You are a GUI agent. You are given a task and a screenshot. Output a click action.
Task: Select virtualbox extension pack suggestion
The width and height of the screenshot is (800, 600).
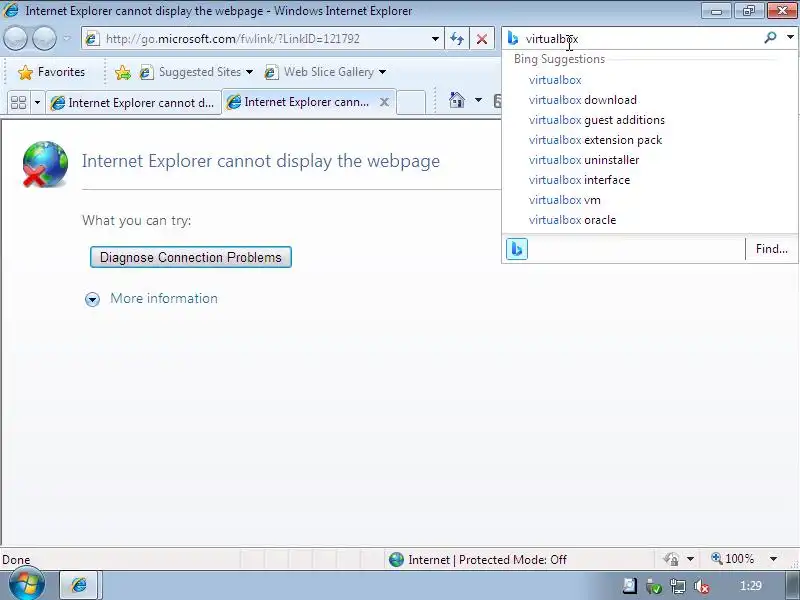click(595, 140)
